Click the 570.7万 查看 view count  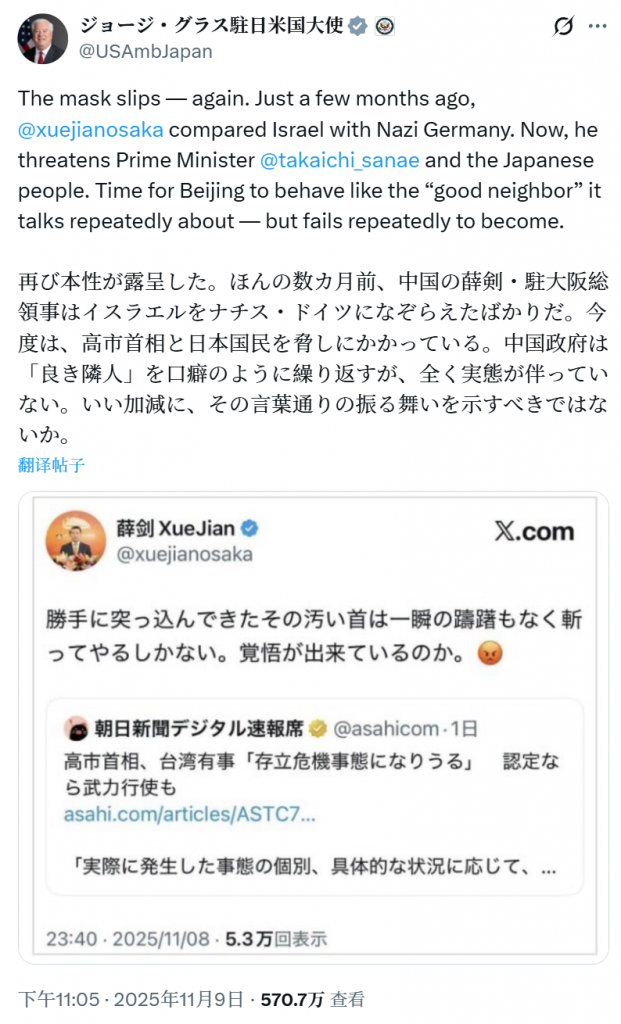(312, 998)
